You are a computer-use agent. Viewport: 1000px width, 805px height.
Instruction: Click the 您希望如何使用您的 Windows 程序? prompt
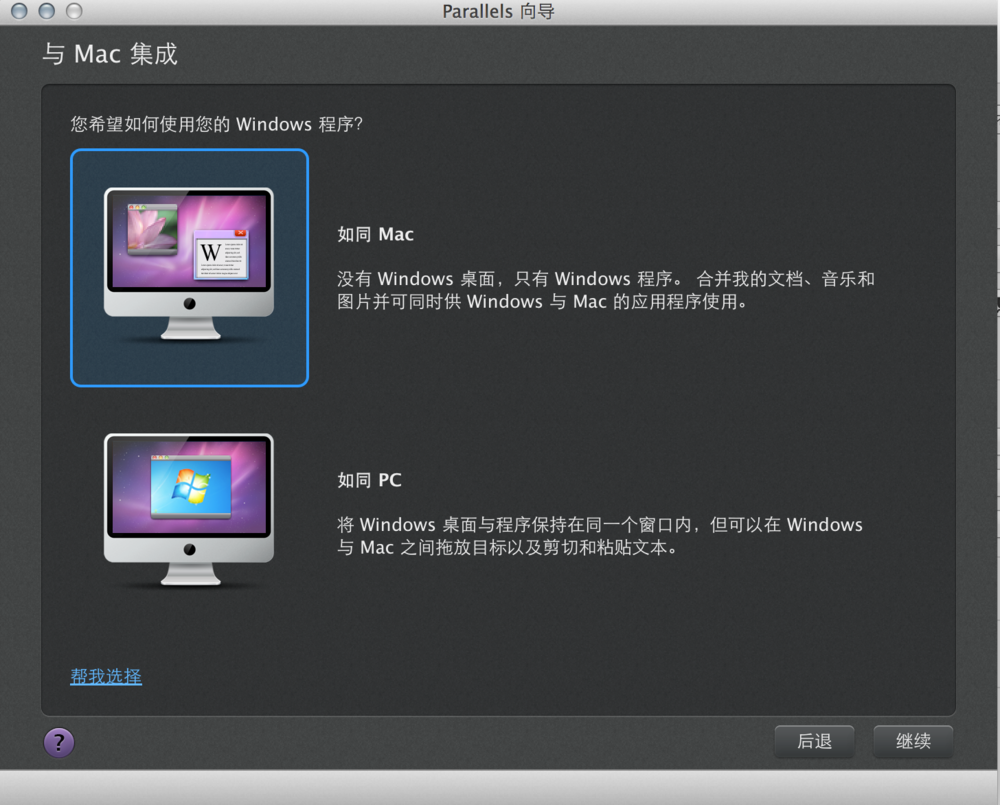click(216, 124)
